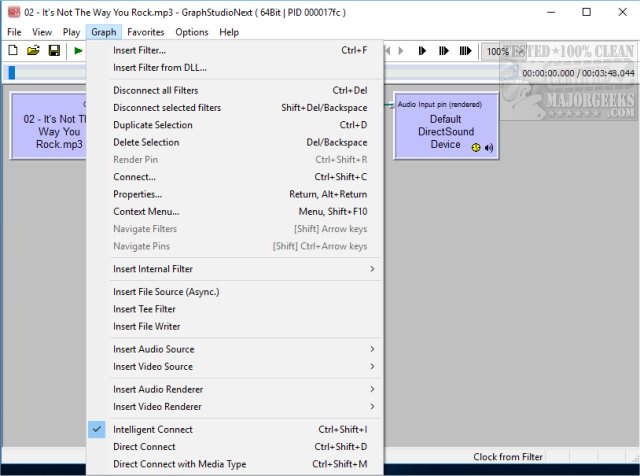Click the grayed Navigate Filters entry

pyautogui.click(x=235, y=229)
